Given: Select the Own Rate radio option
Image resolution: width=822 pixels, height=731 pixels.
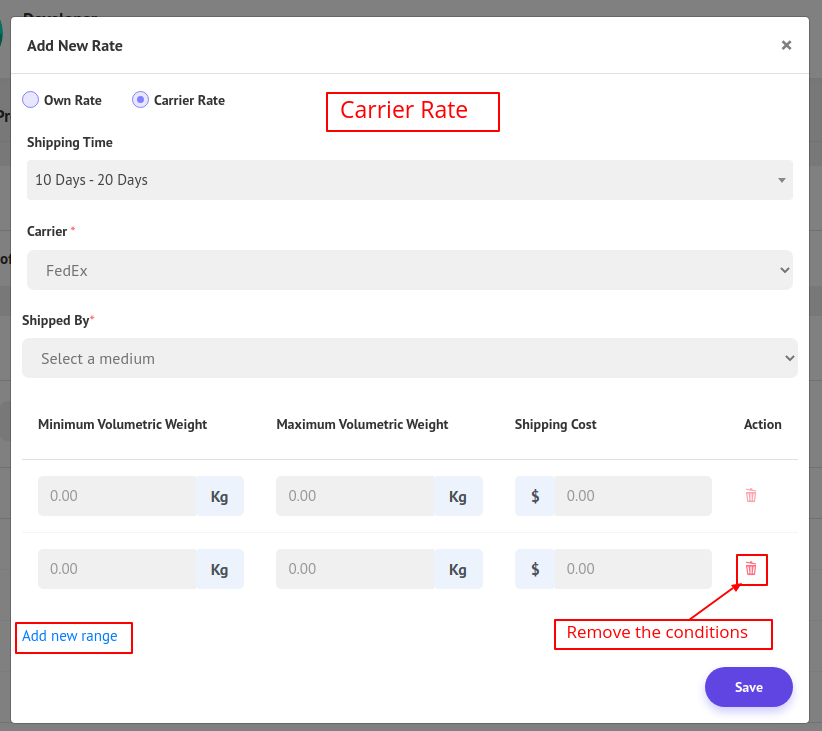Looking at the screenshot, I should tap(31, 100).
